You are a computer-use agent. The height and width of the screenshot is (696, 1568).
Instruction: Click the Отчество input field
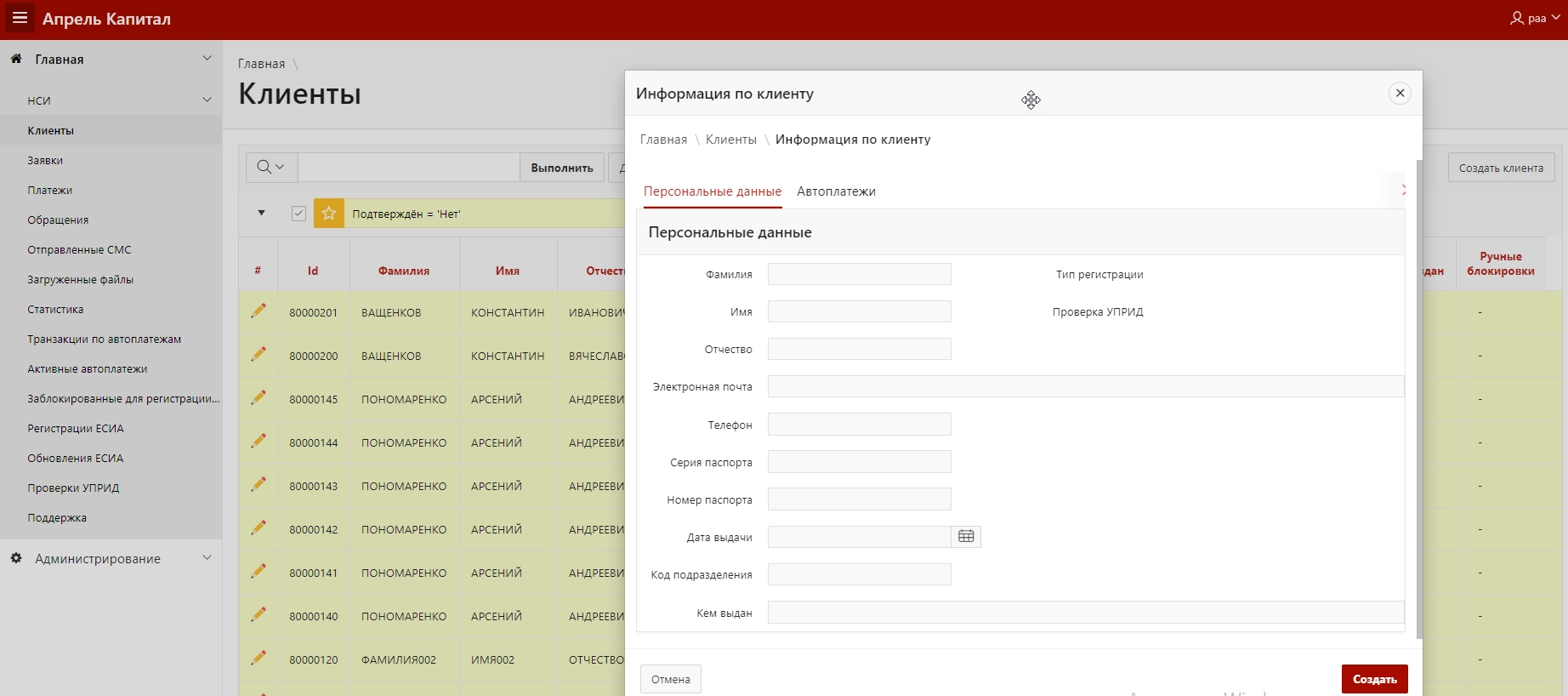[859, 349]
